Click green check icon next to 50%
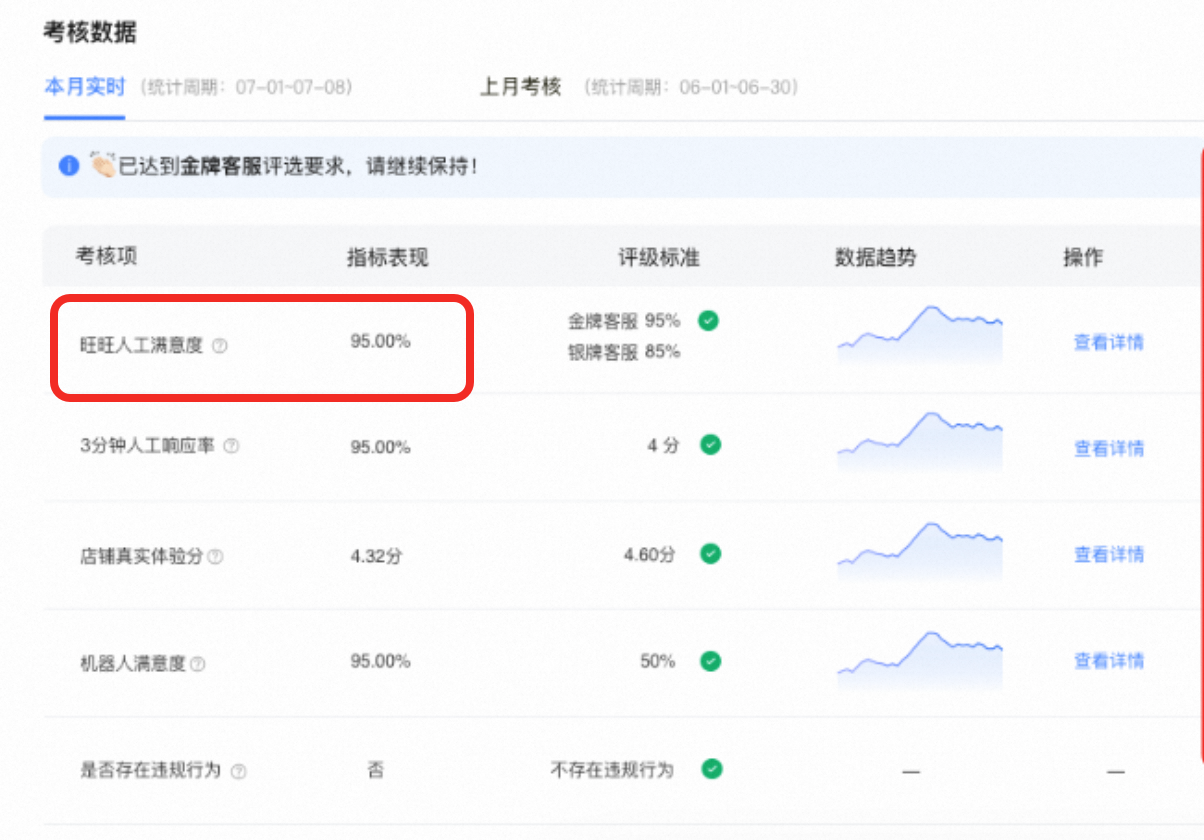 pyautogui.click(x=711, y=661)
